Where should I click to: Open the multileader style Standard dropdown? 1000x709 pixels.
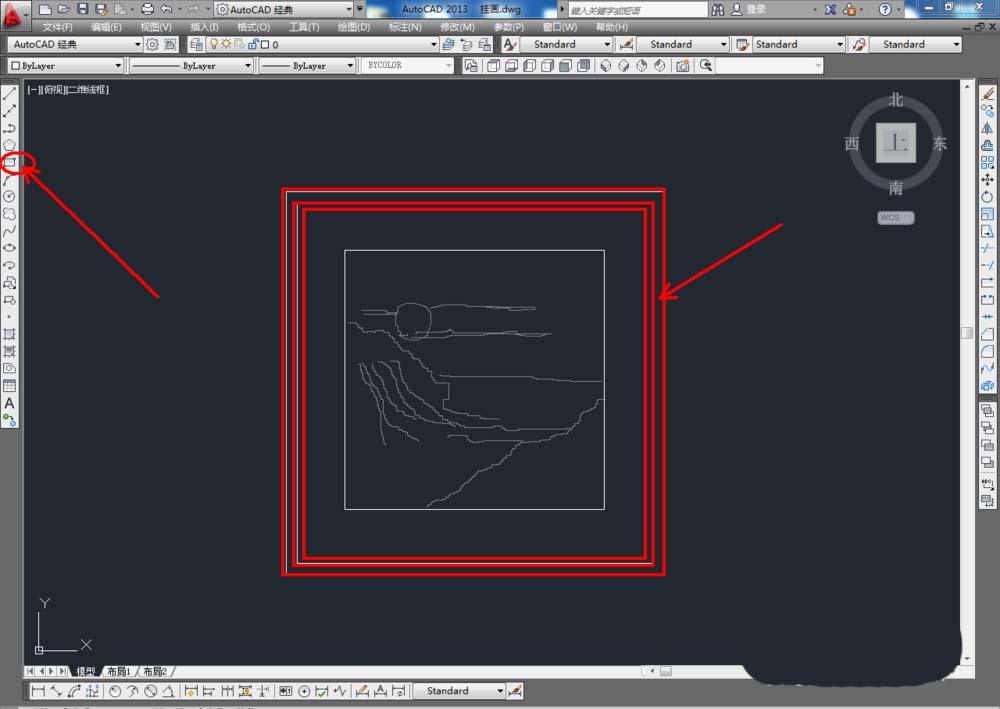pos(956,44)
